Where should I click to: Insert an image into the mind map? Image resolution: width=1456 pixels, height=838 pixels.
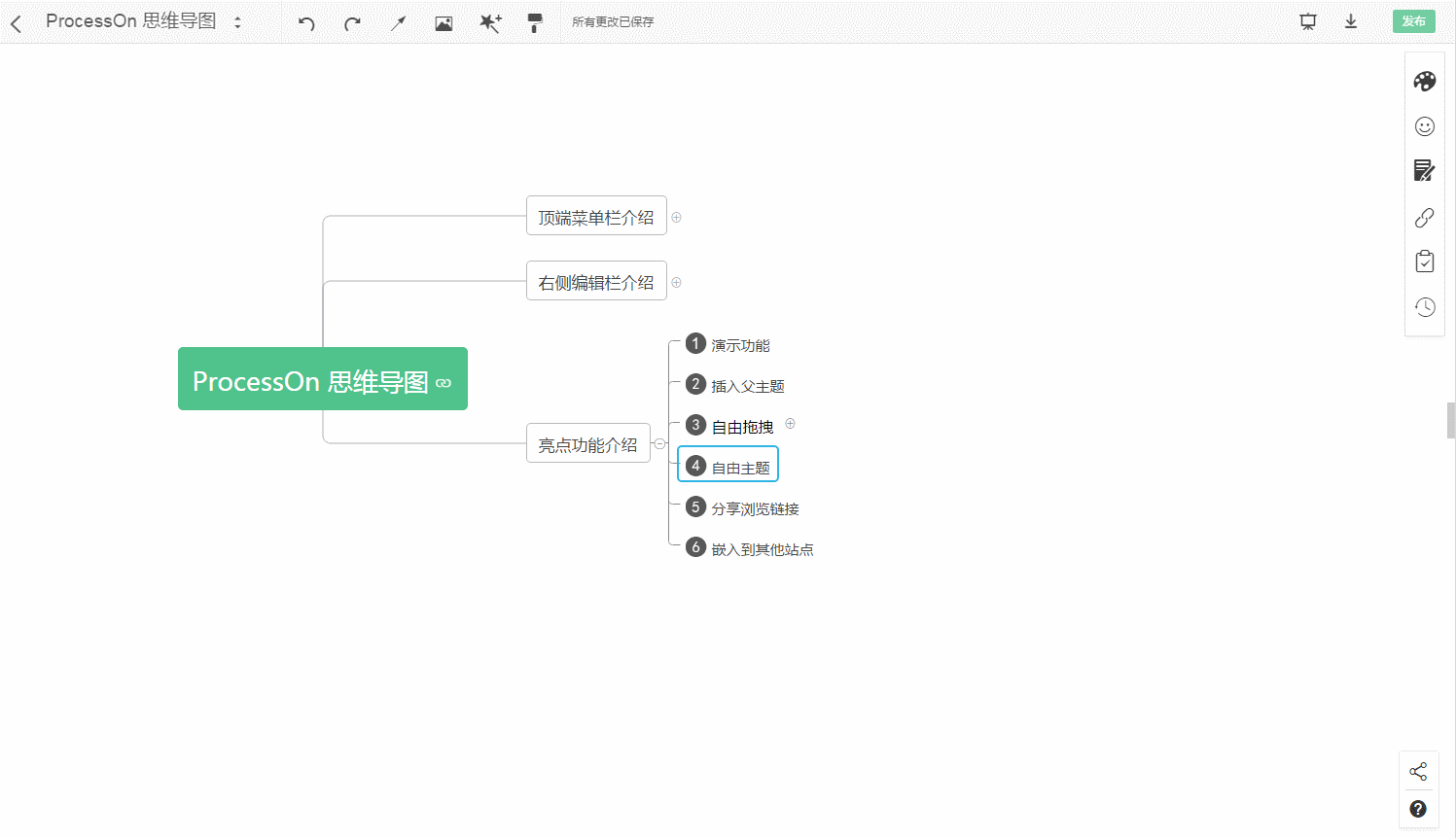tap(444, 21)
